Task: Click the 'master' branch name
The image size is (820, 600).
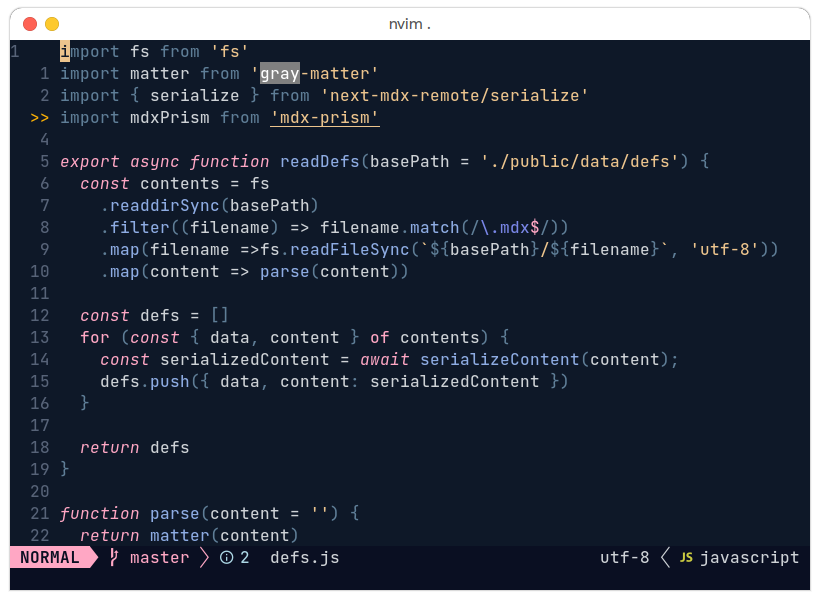Action: click(x=160, y=558)
